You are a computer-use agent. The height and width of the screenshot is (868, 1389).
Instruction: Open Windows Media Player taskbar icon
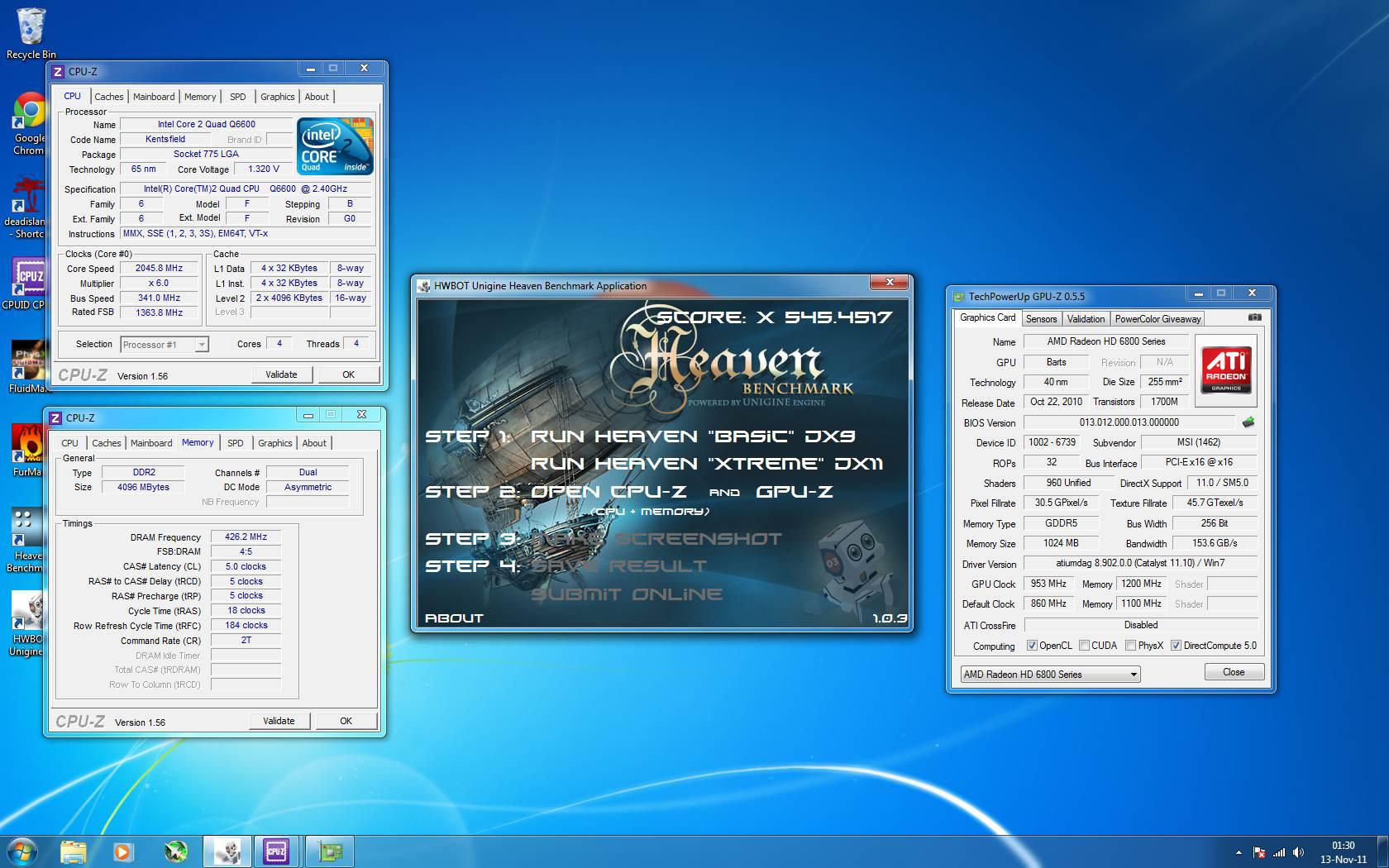(x=122, y=851)
